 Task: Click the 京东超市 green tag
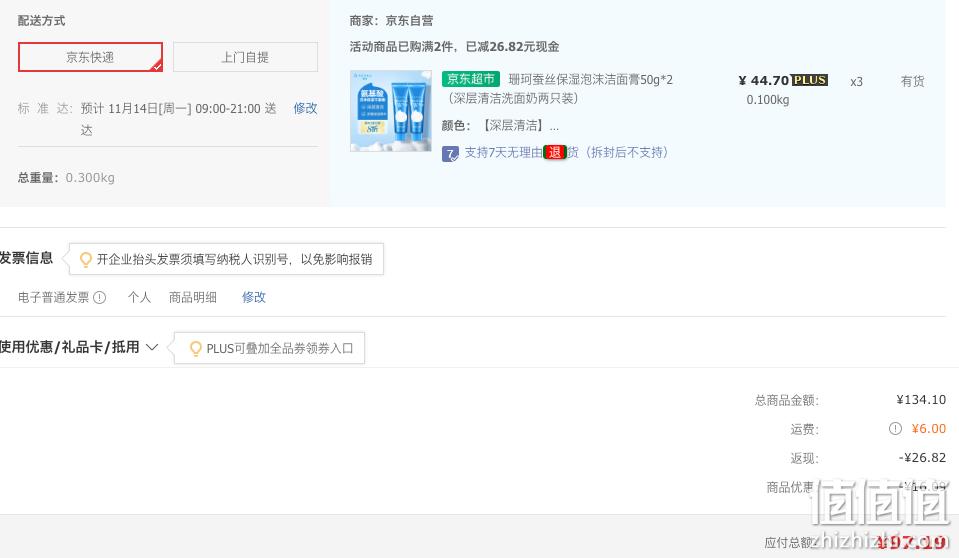pos(471,79)
